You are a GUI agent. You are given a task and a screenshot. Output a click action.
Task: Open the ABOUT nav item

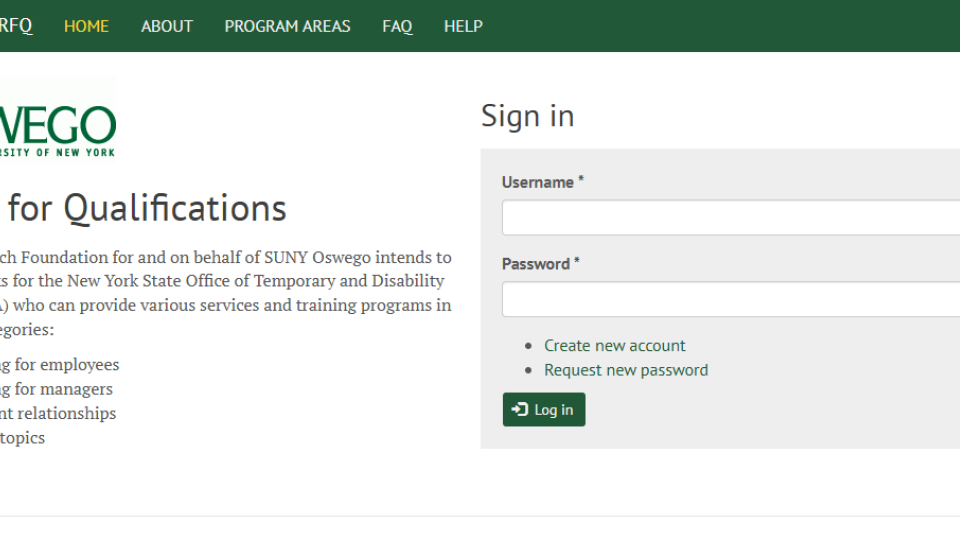(x=167, y=26)
